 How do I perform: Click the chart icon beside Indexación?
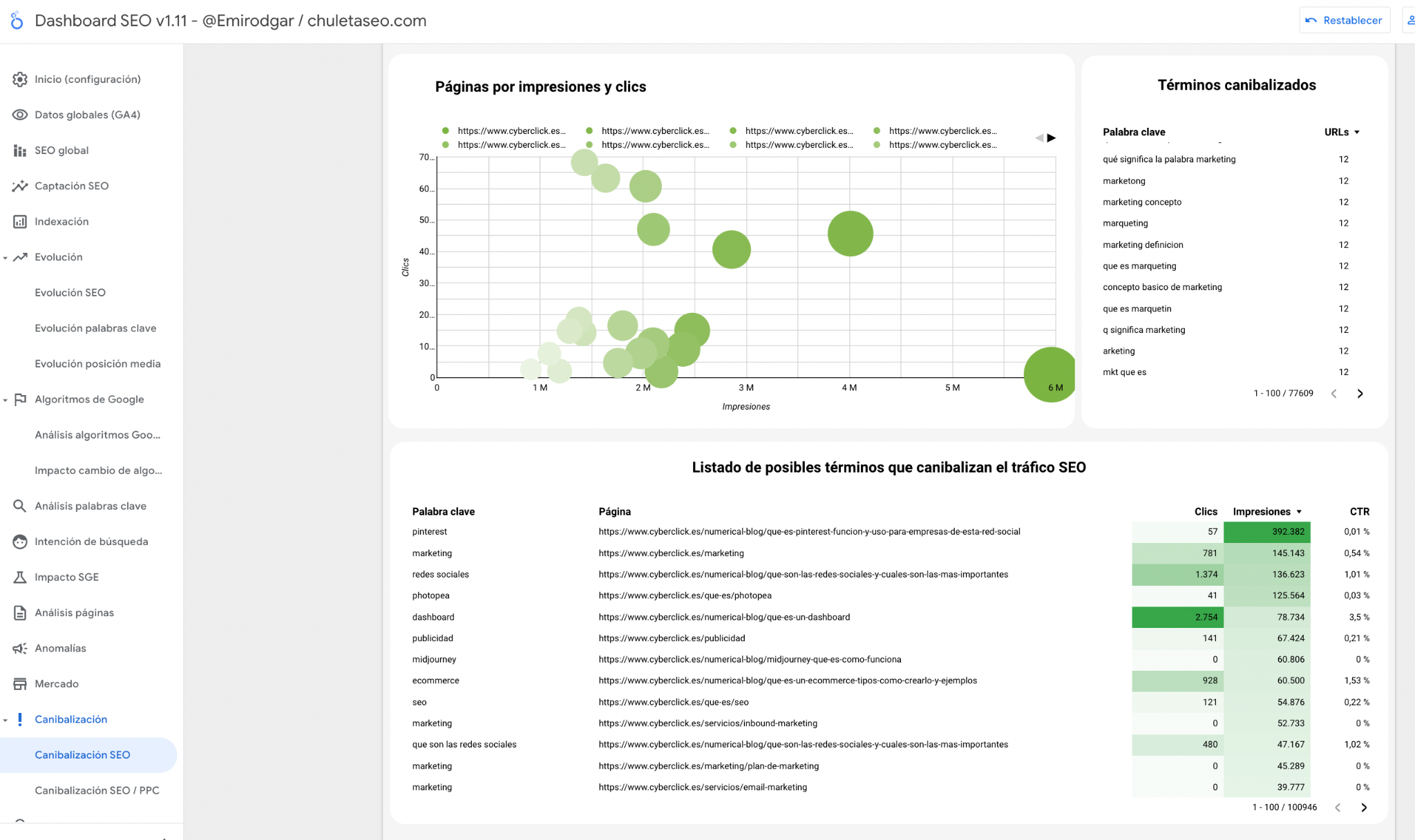click(20, 222)
